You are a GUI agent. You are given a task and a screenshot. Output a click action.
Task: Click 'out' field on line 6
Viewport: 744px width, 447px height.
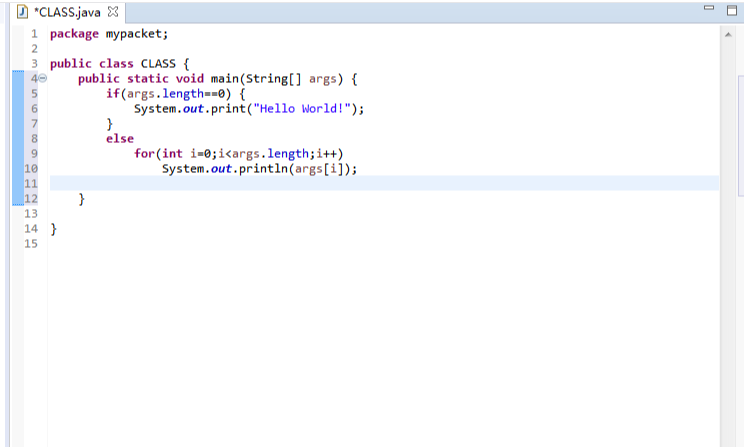193,109
